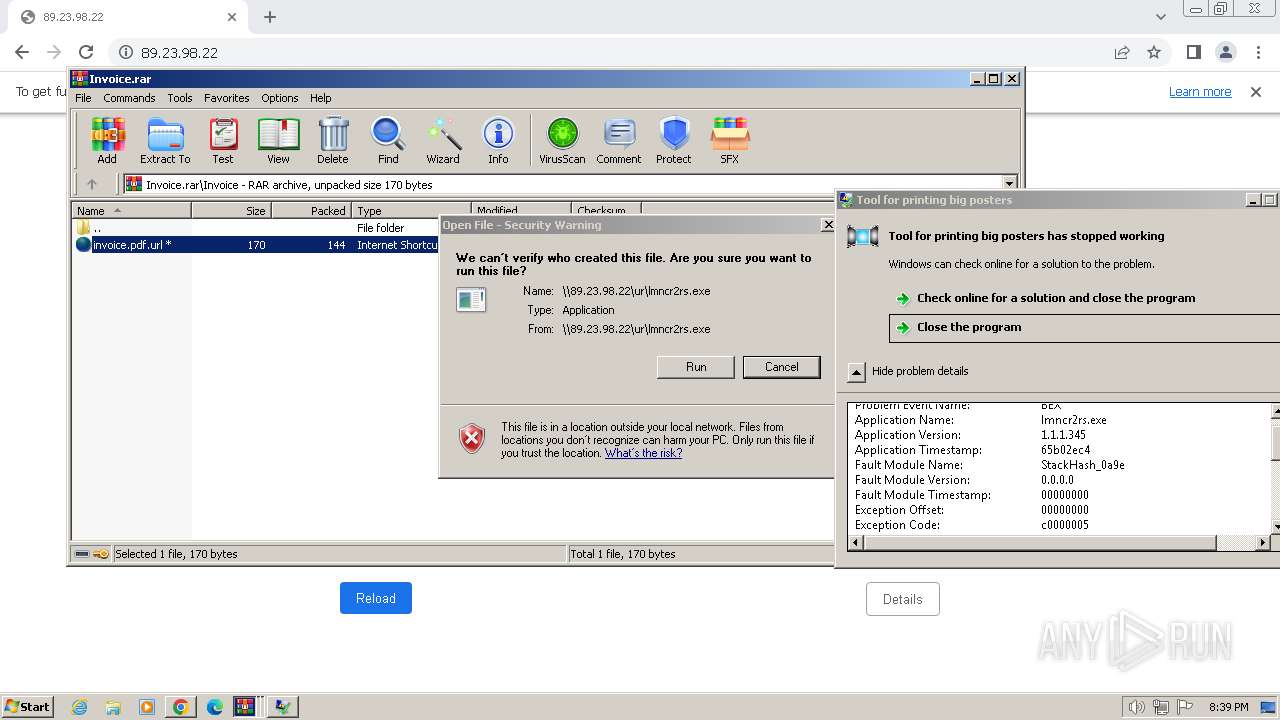
Task: Click the Test archive icon
Action: (x=223, y=140)
